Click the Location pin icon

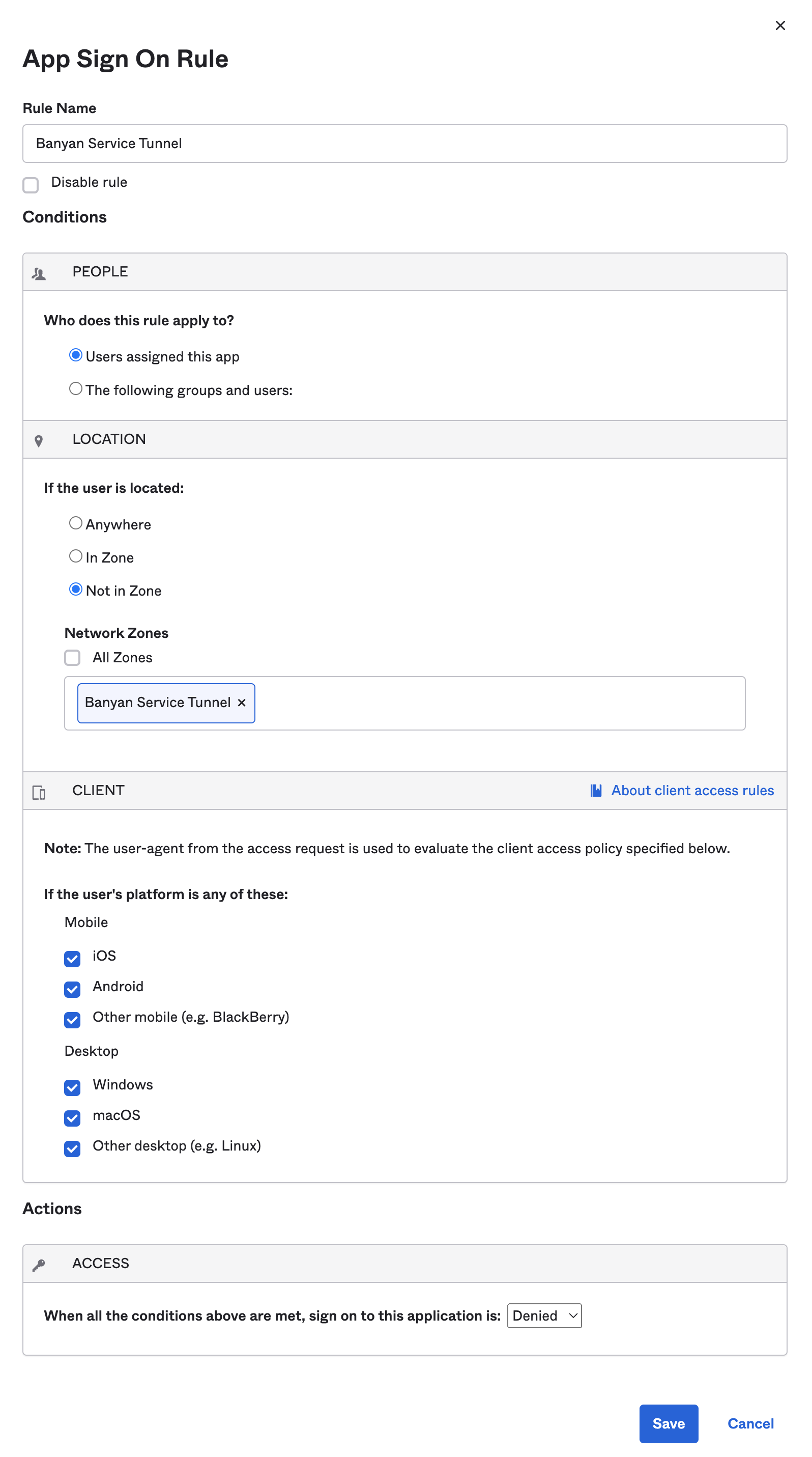pos(39,441)
